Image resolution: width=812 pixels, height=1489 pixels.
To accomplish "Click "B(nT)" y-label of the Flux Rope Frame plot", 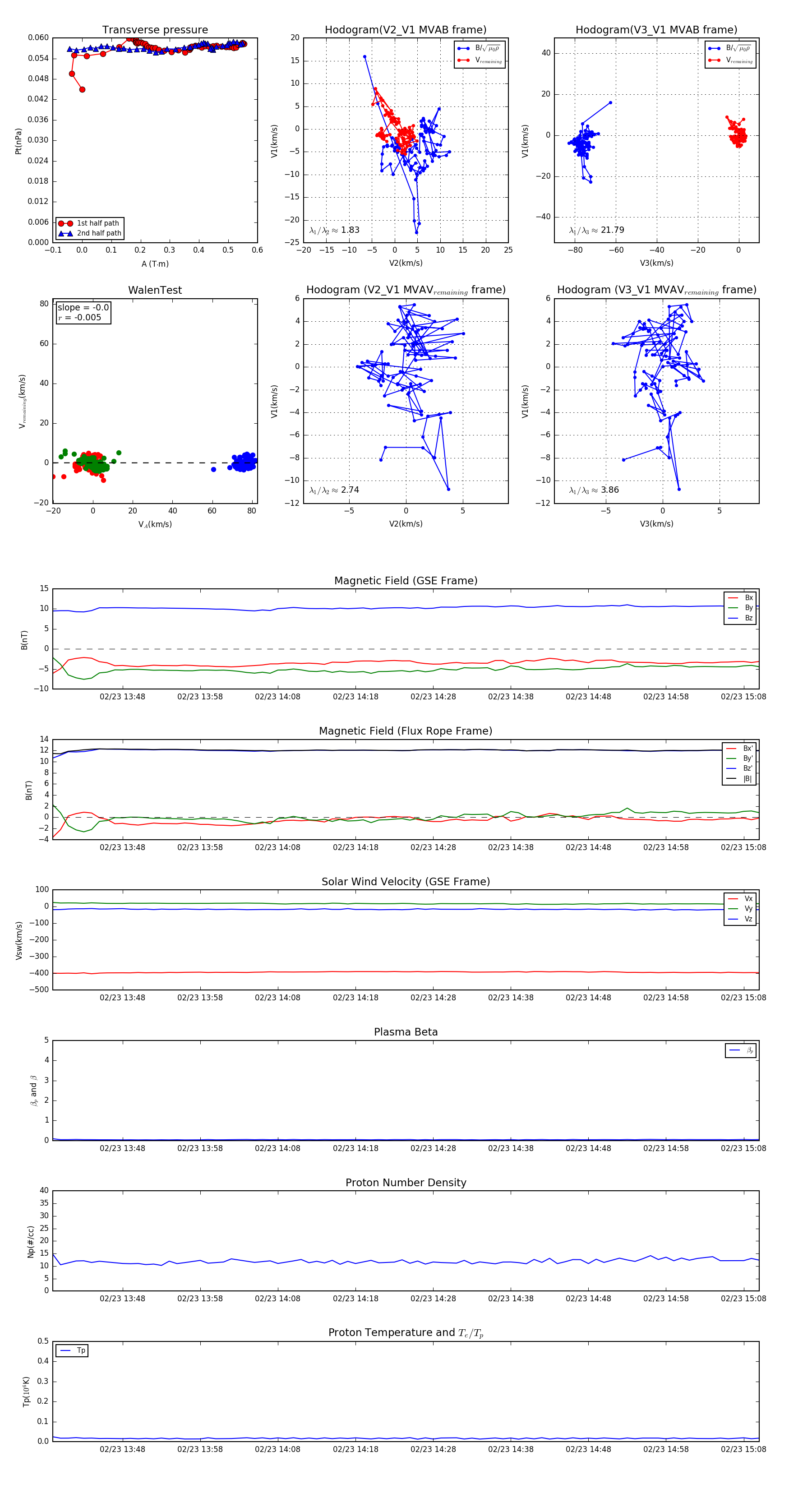I will pos(29,790).
